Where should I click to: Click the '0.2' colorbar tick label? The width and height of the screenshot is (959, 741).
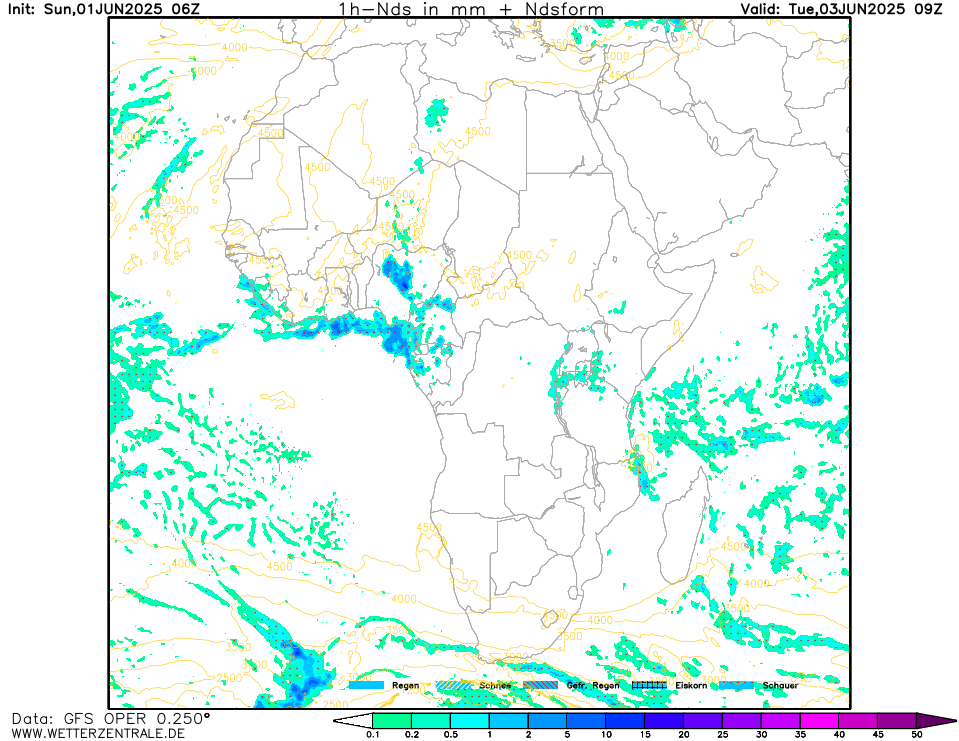(412, 735)
